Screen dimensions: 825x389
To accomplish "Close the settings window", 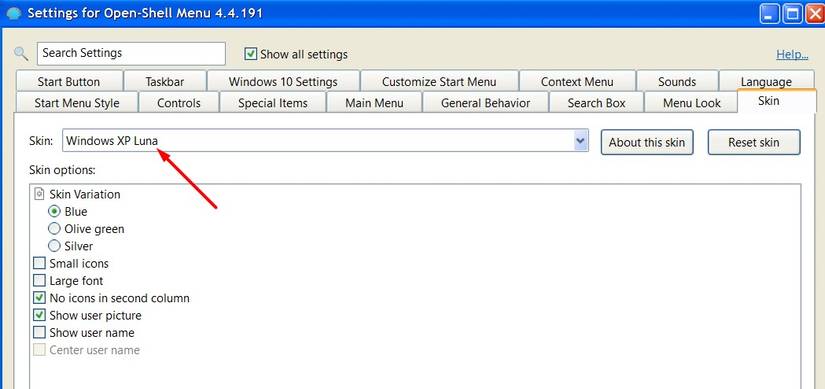I will (815, 13).
